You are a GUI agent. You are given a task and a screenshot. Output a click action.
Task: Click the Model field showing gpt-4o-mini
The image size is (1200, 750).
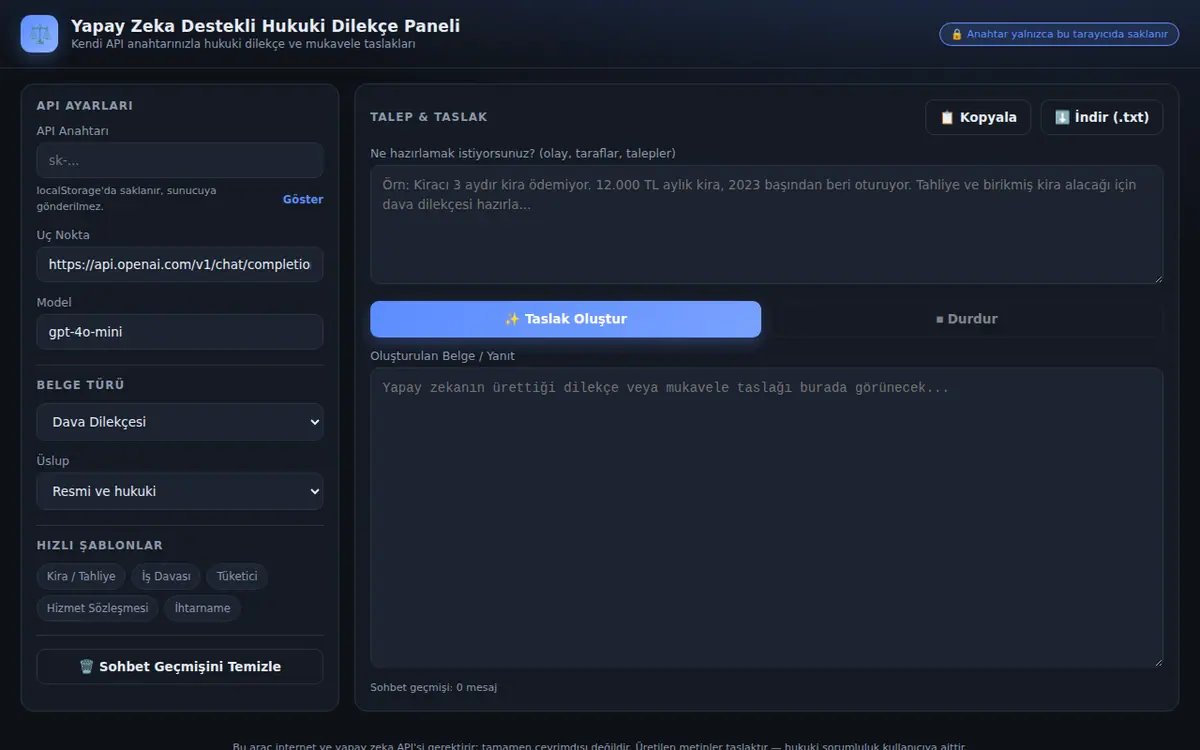click(180, 332)
